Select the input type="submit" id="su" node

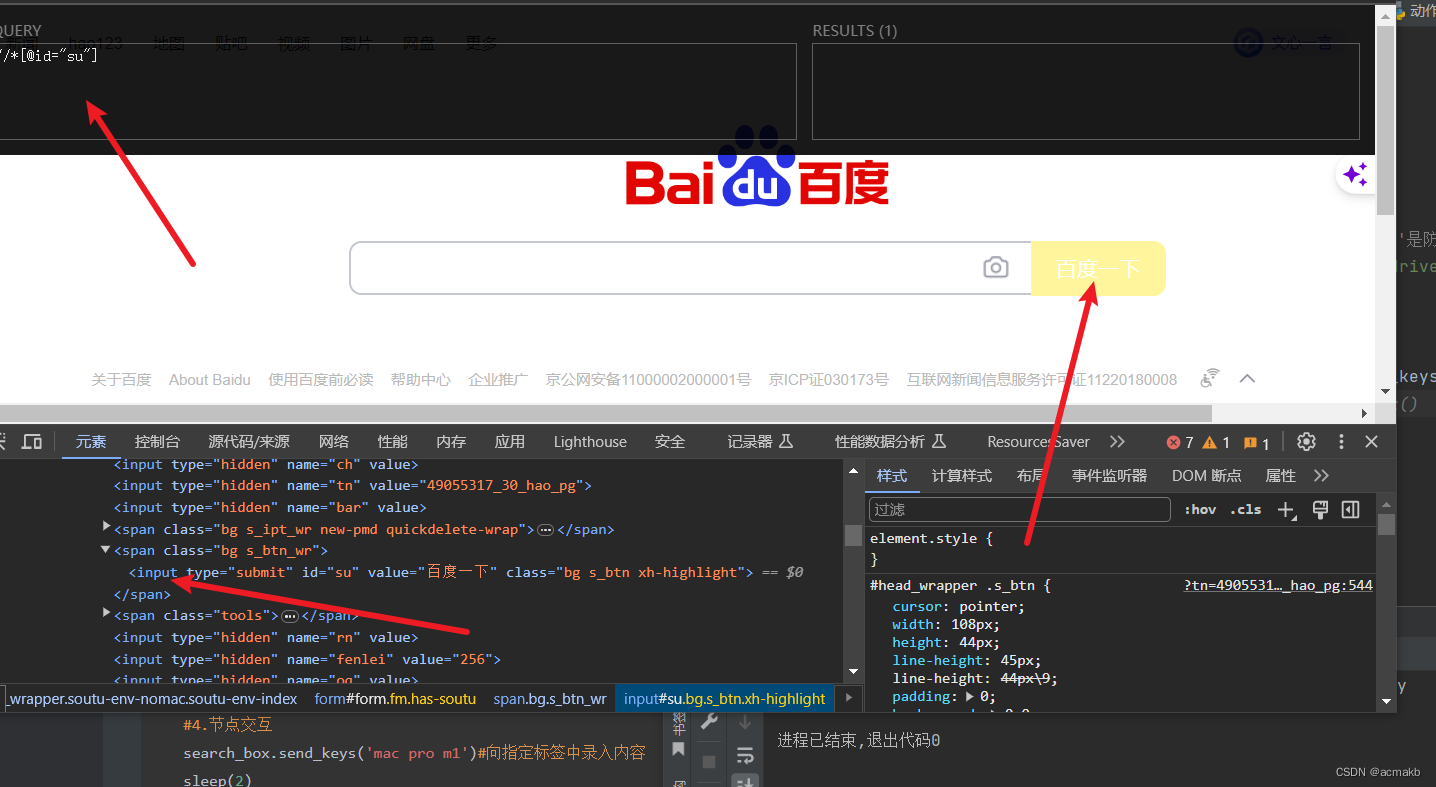pos(440,572)
